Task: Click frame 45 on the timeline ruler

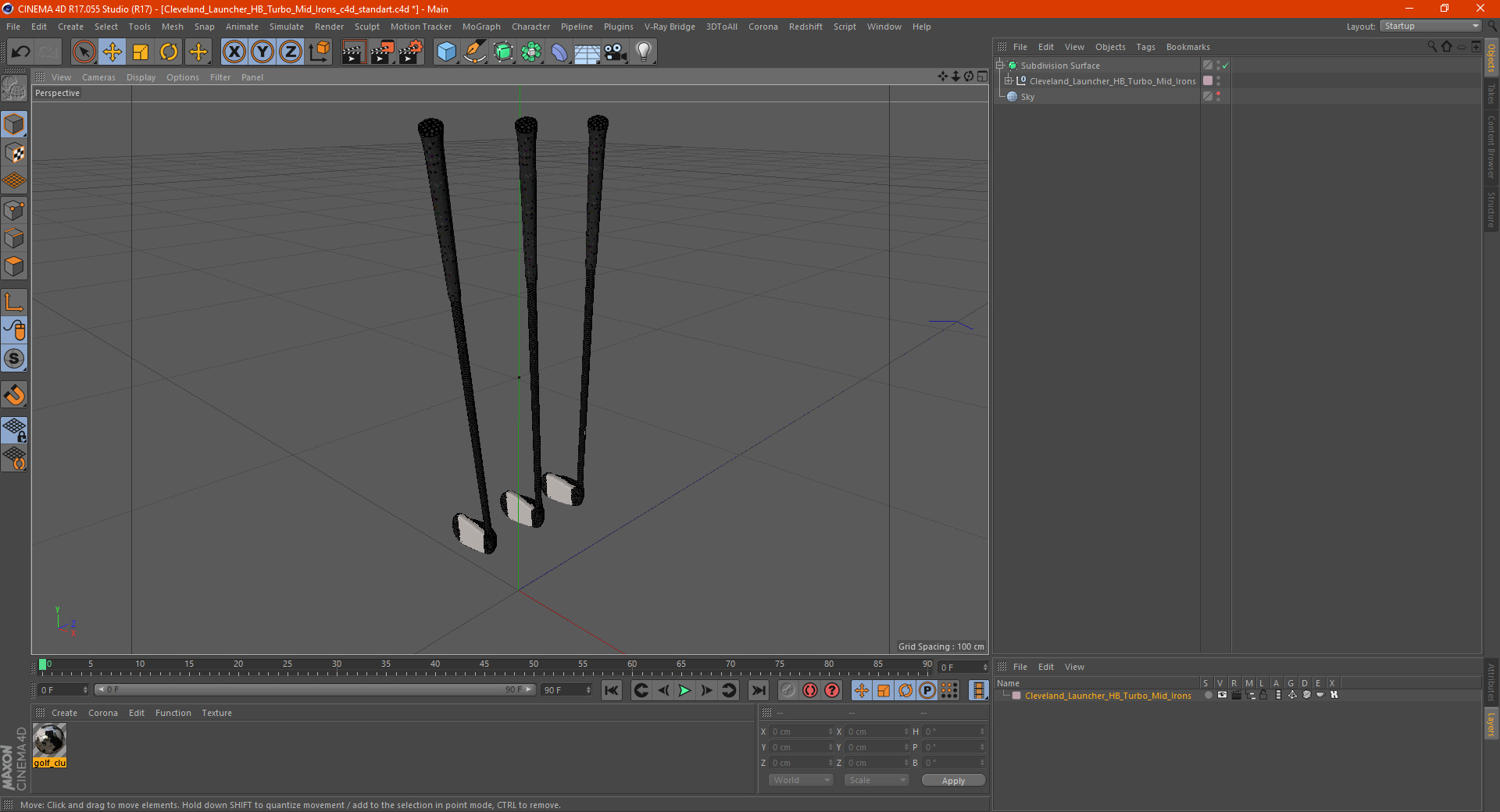Action: (484, 665)
